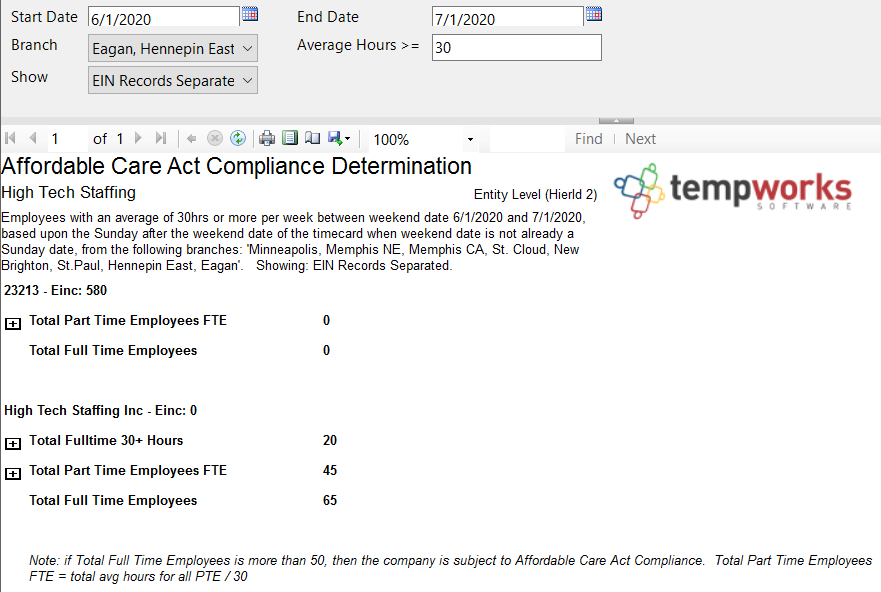This screenshot has height=592, width=881.
Task: Print the report
Action: [267, 138]
